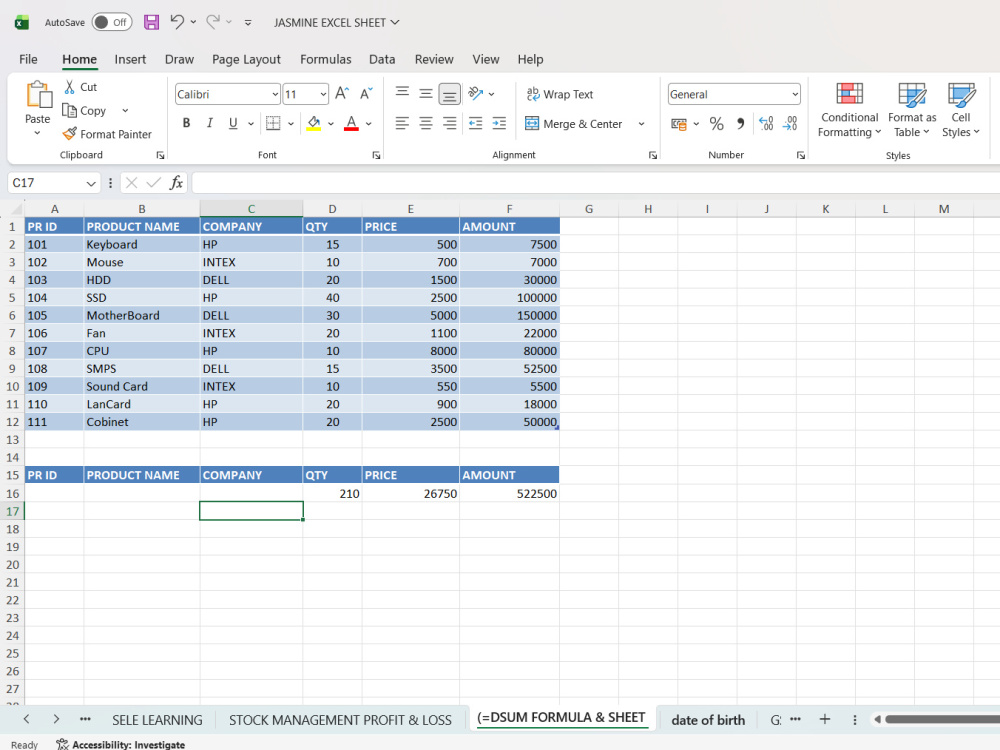
Task: Click Merge & Center button
Action: [x=573, y=124]
